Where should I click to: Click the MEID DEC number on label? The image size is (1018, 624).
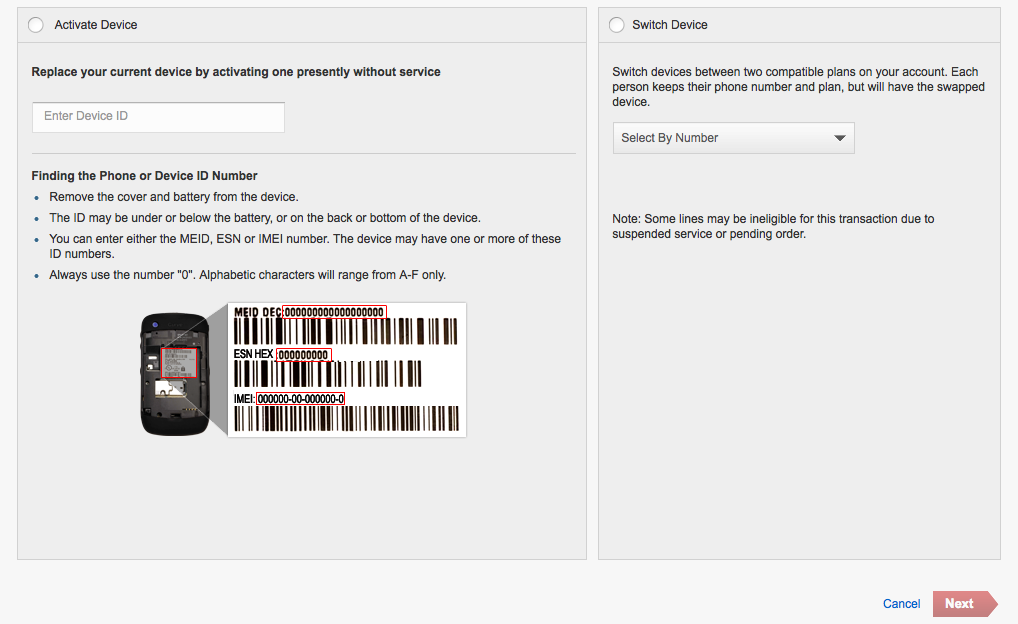[334, 312]
